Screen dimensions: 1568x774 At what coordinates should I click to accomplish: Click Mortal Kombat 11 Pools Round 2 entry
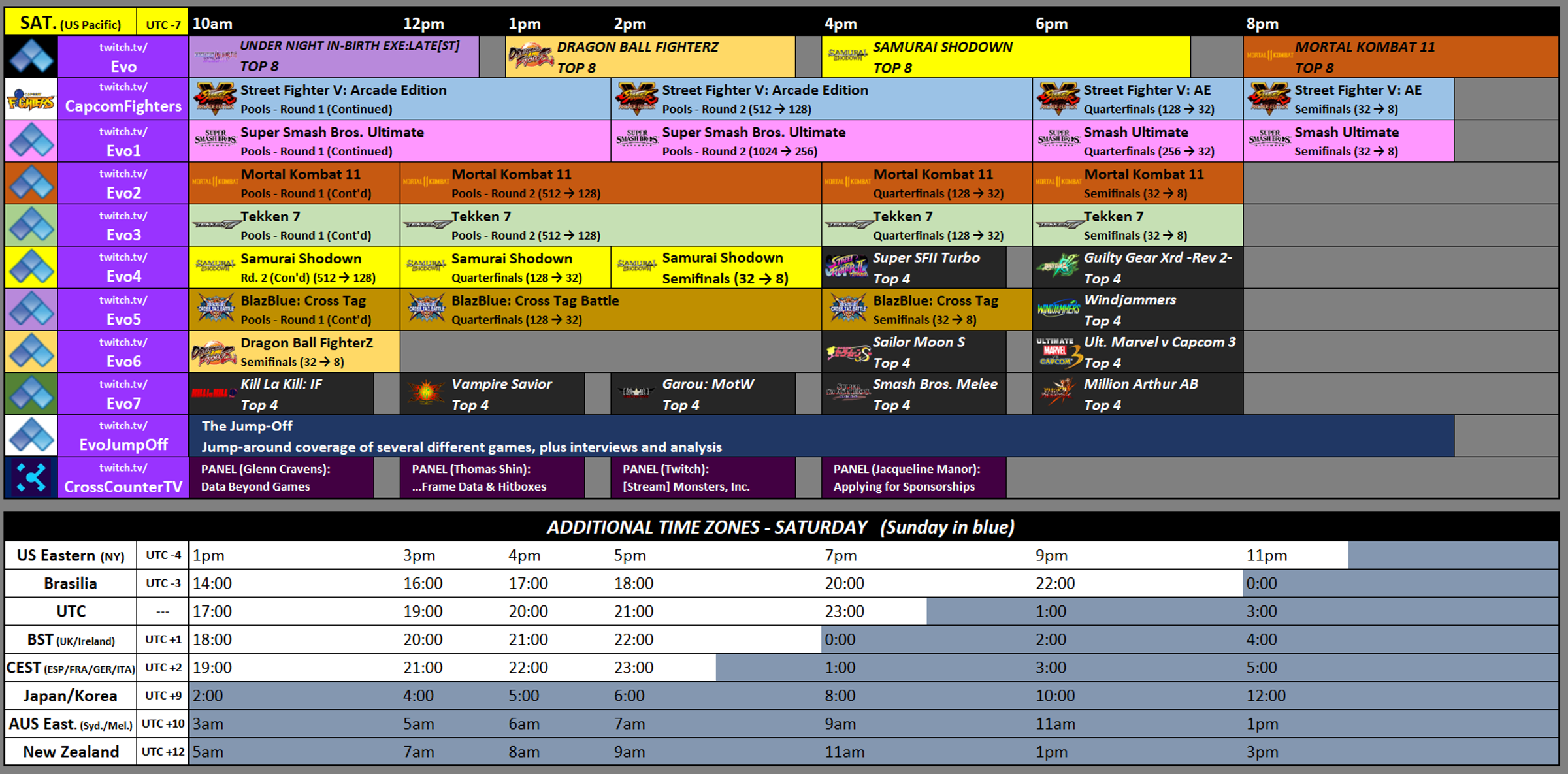(611, 183)
